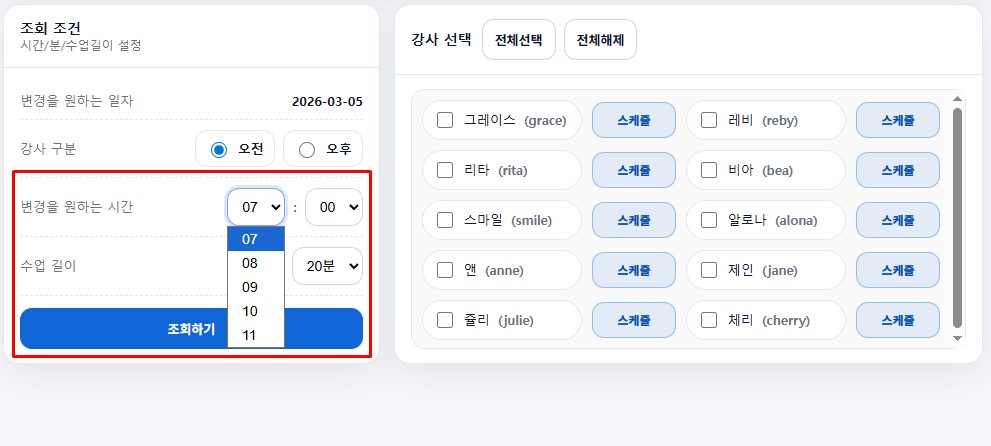This screenshot has width=991, height=446.
Task: Click the teacher list scrollbar up arrow
Action: (958, 99)
